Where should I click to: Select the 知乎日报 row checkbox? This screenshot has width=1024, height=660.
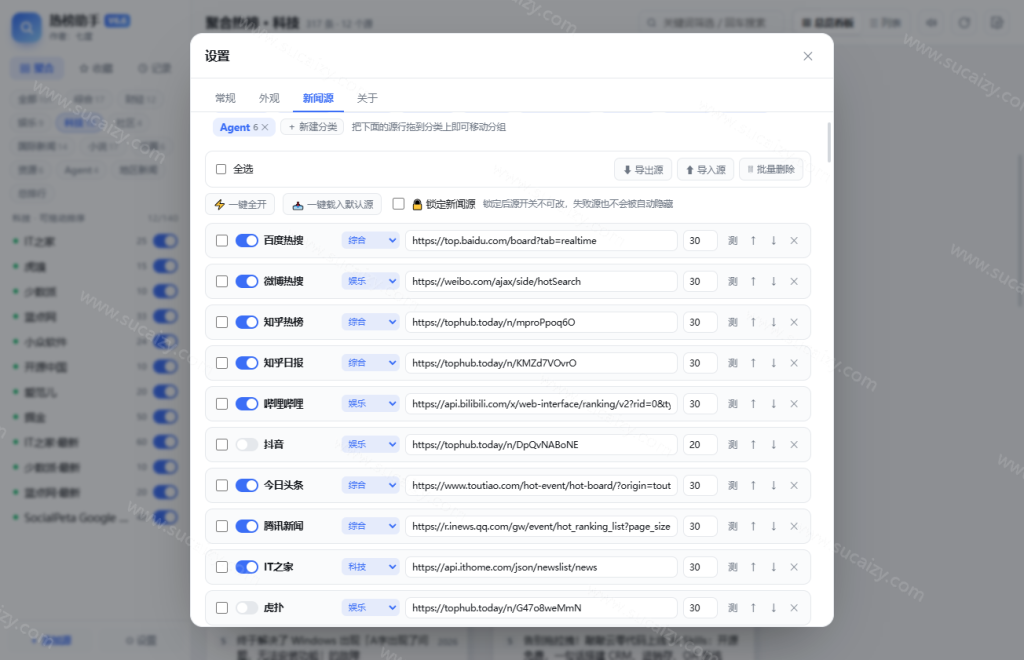pyautogui.click(x=222, y=363)
